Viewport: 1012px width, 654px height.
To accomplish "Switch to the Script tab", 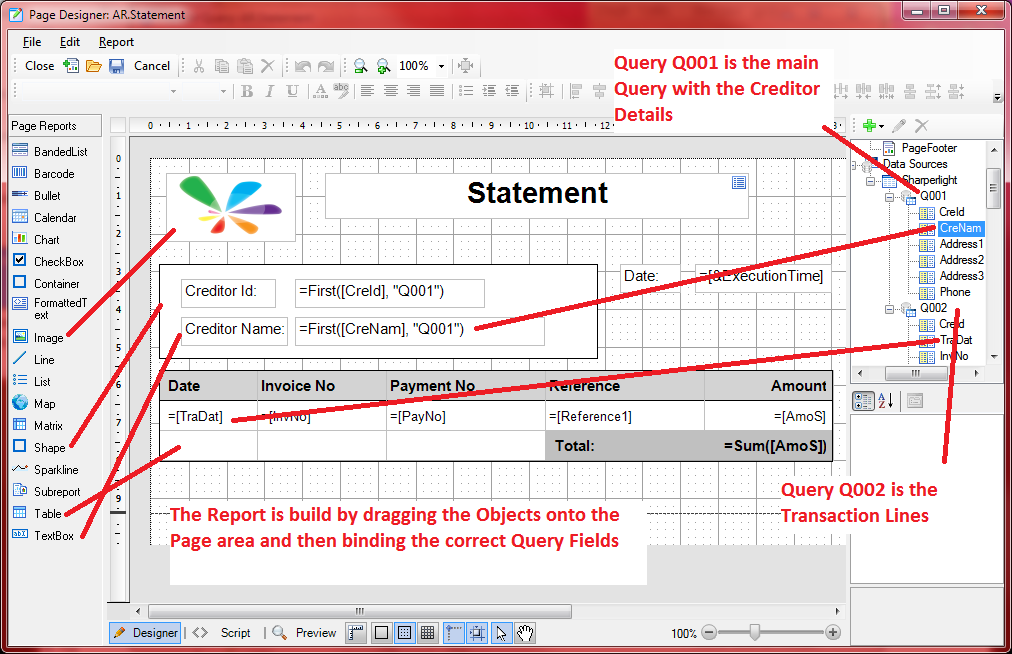I will coord(222,633).
